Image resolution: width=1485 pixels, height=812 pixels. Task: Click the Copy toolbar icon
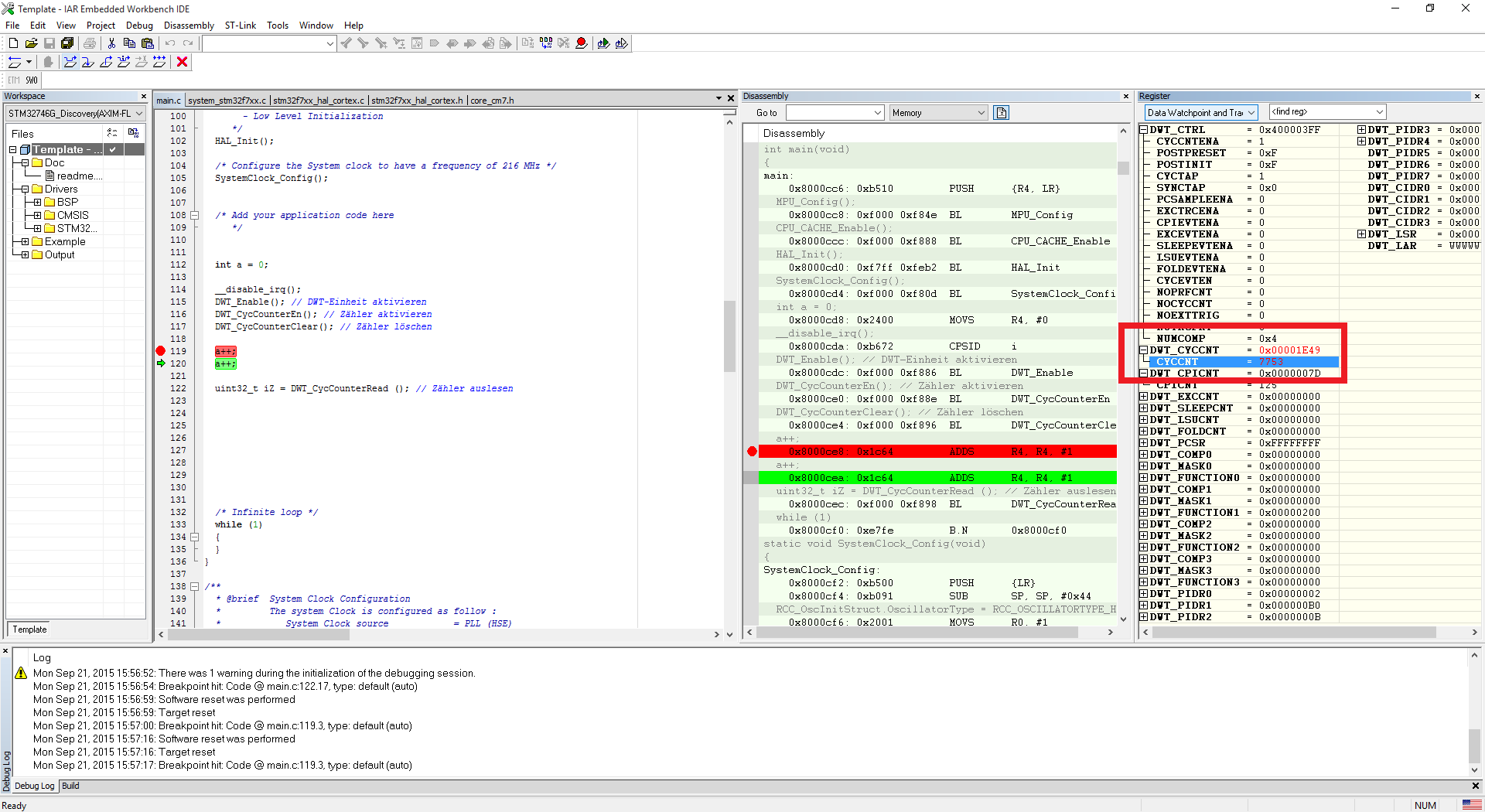(129, 43)
